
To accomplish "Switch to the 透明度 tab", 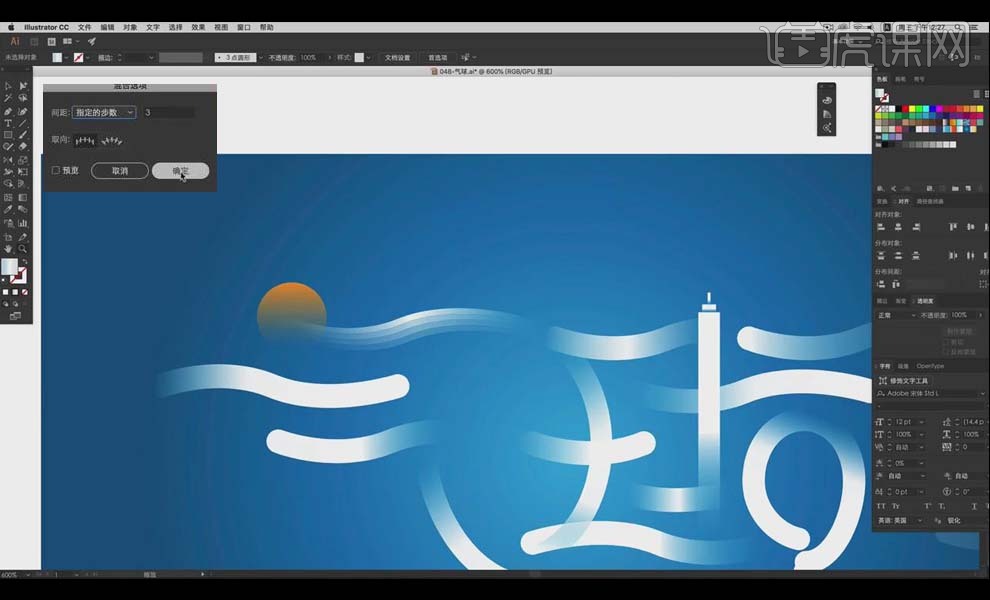I will (925, 301).
